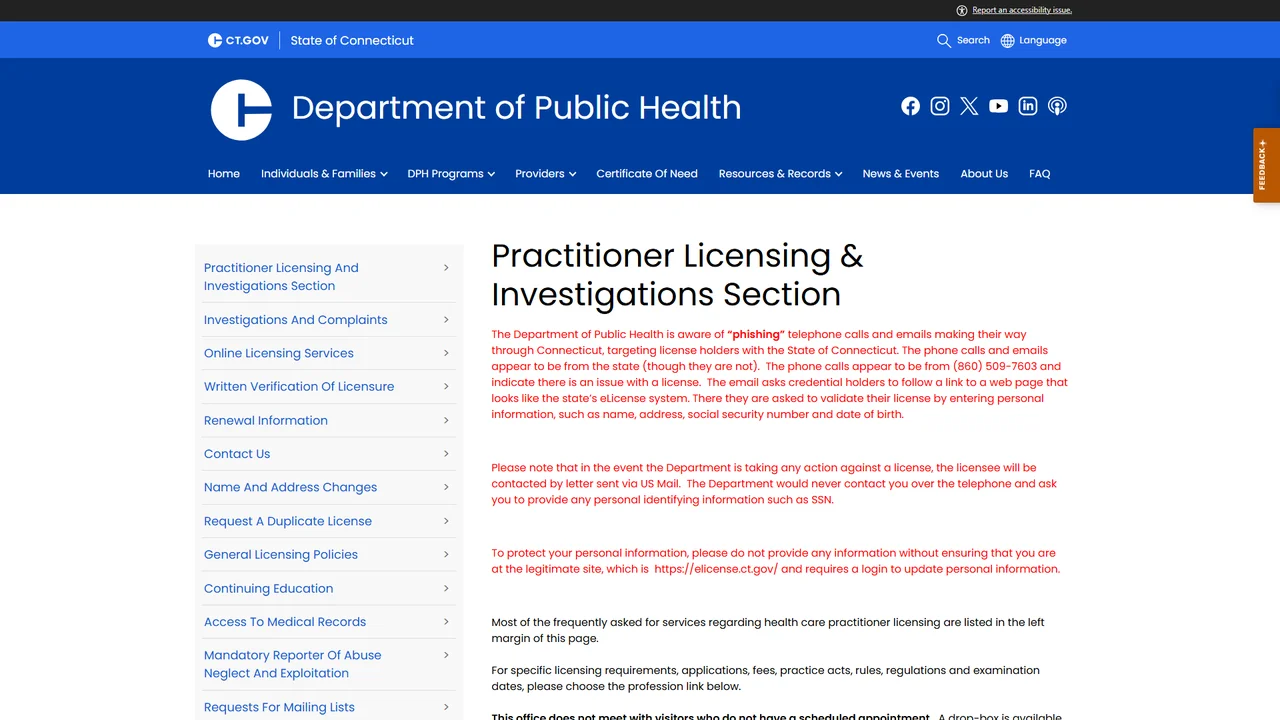Open the Feedback side tab
This screenshot has height=720, width=1280.
1266,165
